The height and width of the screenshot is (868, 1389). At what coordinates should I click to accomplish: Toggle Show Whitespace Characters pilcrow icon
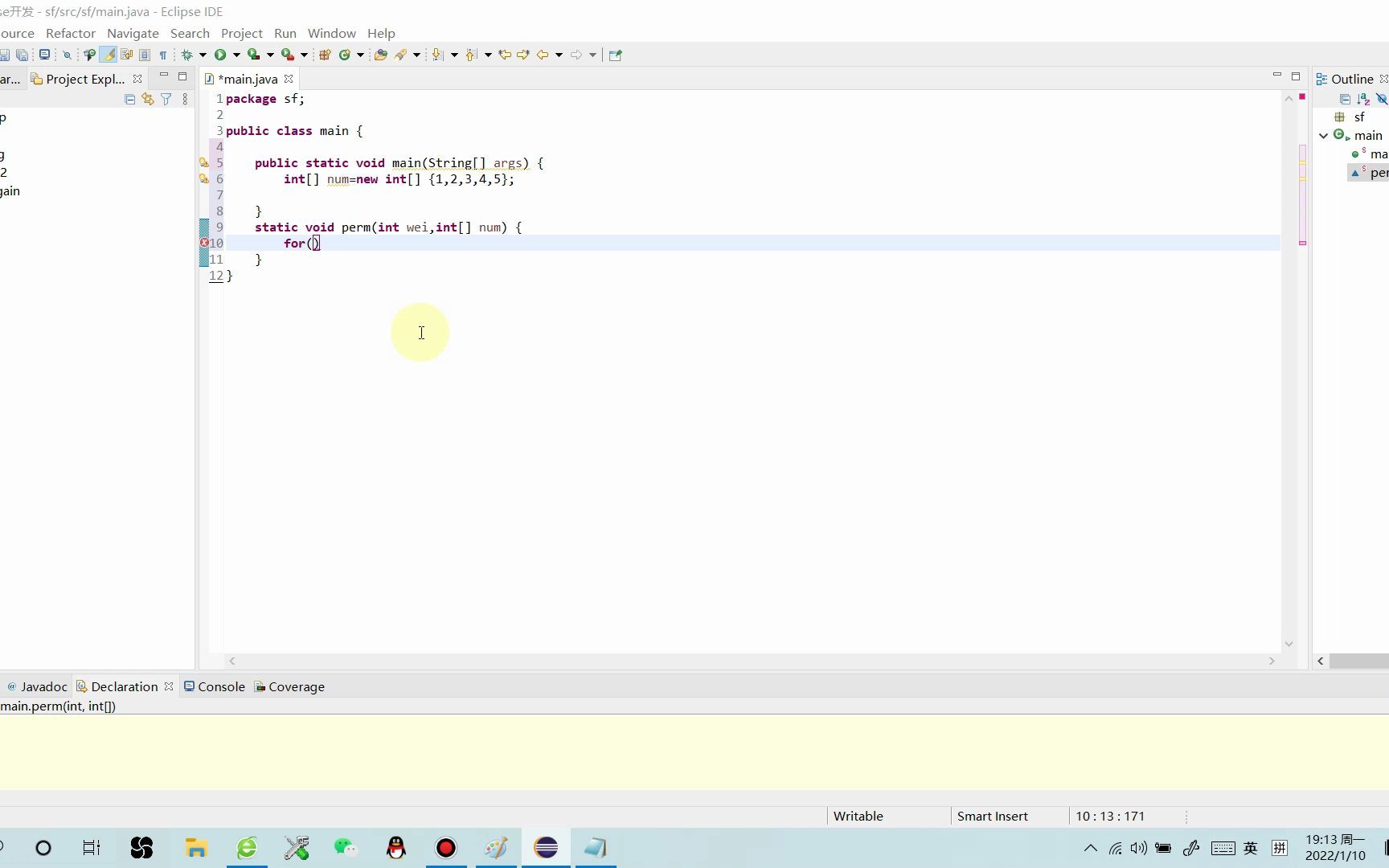coord(163,55)
